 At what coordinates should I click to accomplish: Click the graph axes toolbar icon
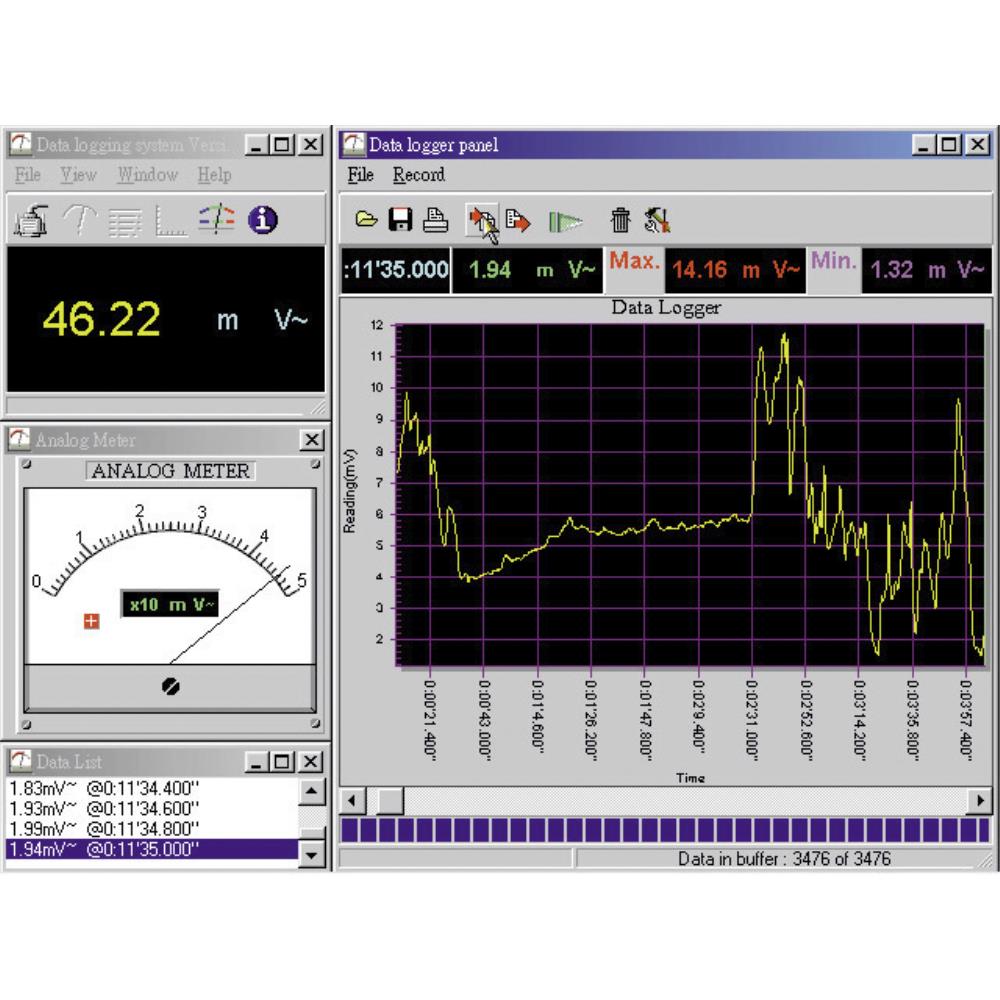tap(171, 221)
